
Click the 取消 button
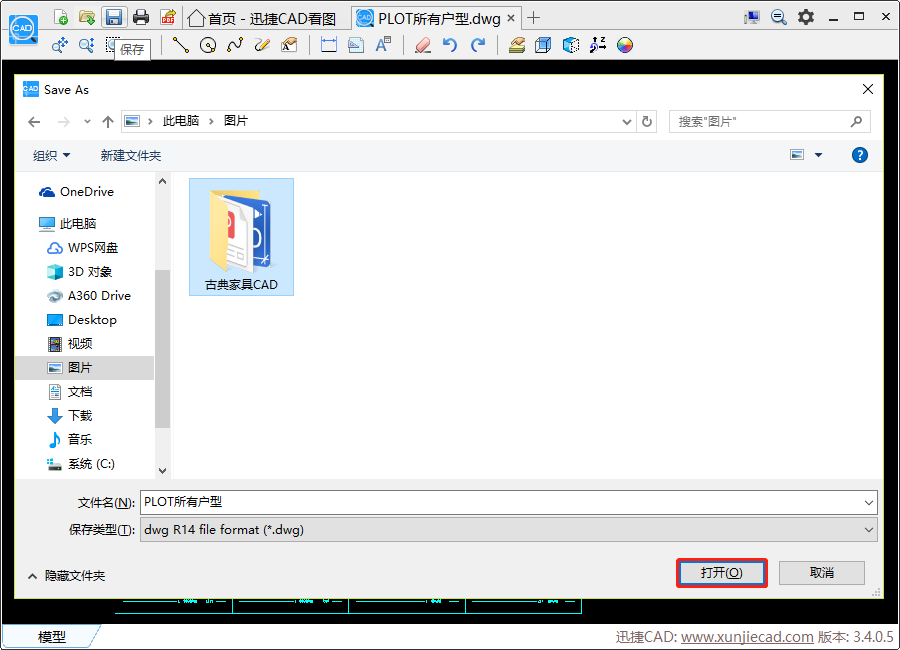822,573
